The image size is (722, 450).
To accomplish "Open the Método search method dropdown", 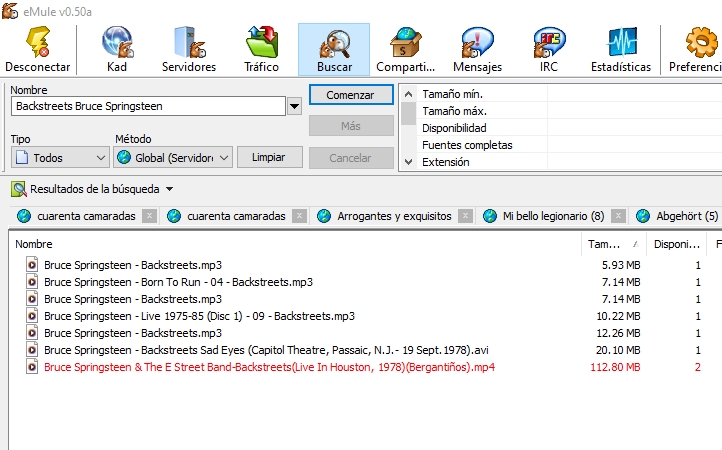I will (x=173, y=158).
